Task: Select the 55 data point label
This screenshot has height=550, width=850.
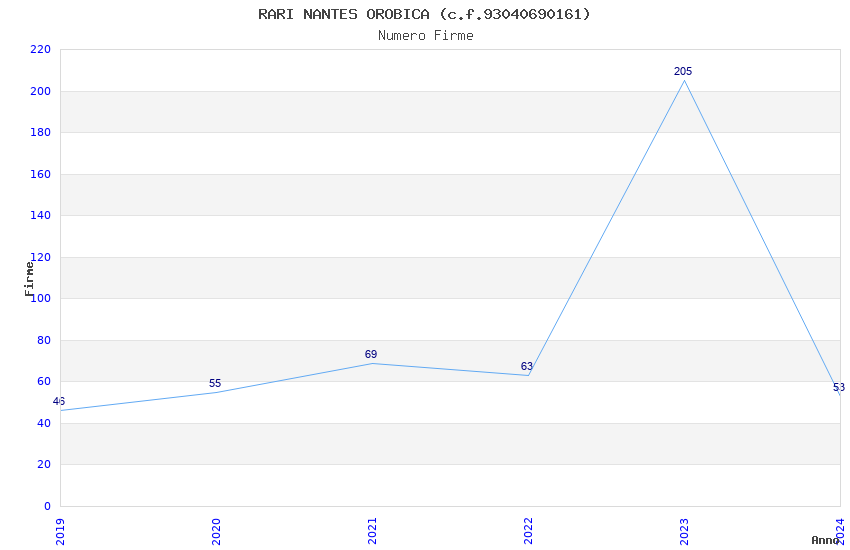Action: pyautogui.click(x=215, y=384)
